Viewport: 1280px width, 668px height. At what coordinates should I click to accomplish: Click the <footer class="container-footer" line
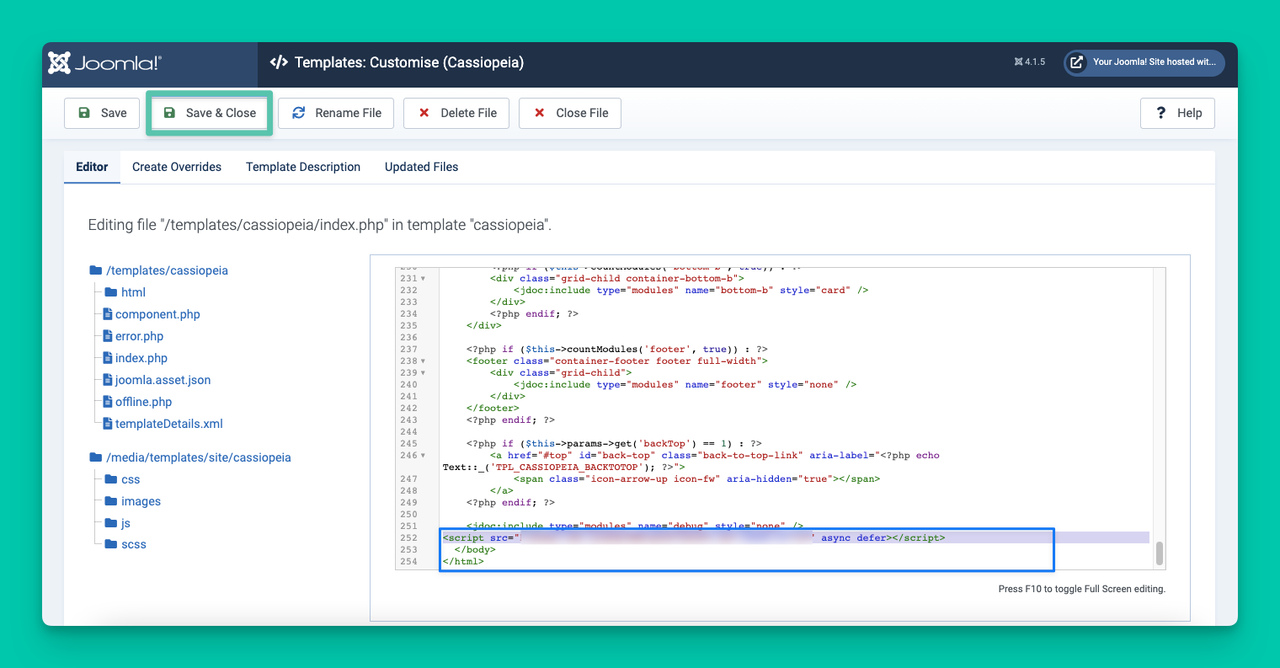click(x=616, y=361)
